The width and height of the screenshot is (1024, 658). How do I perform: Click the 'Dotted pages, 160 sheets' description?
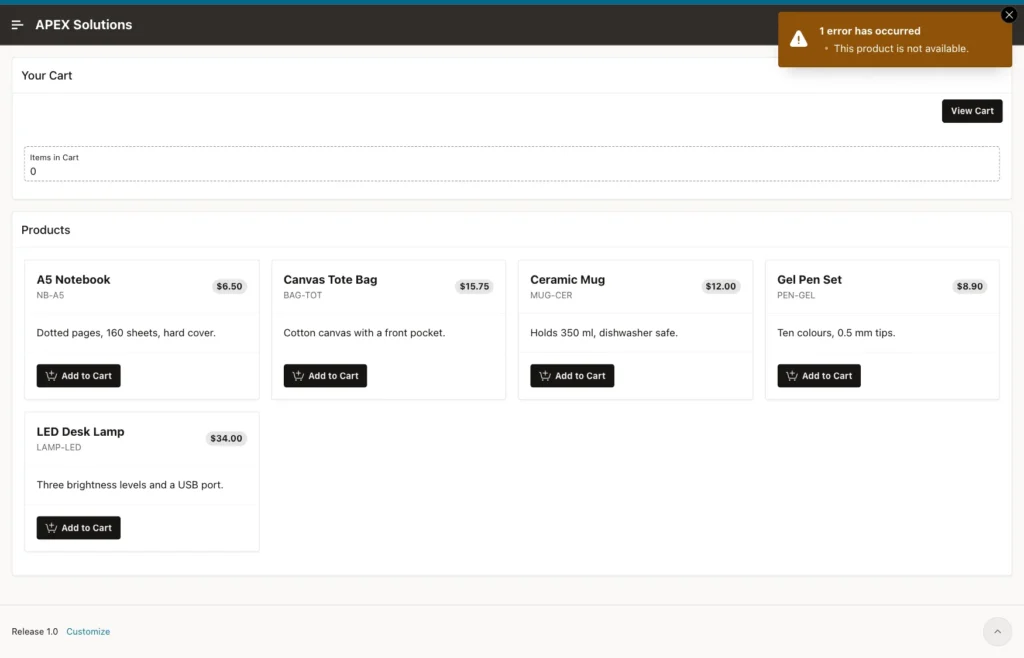pyautogui.click(x=126, y=333)
